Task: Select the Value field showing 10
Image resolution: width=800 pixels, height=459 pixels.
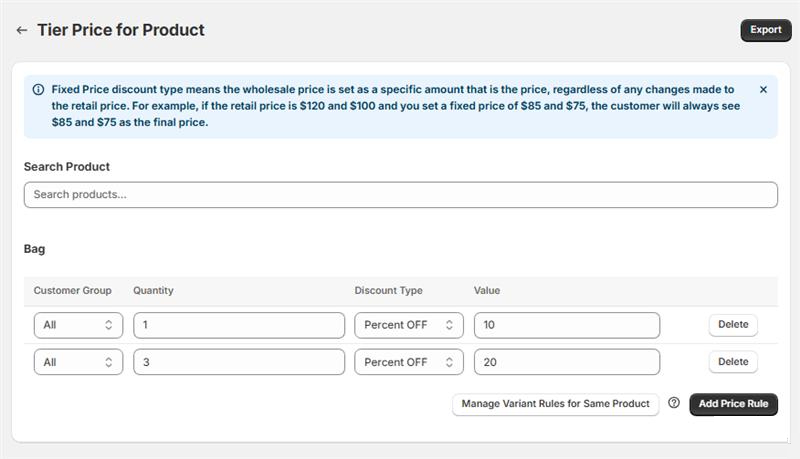Action: click(566, 325)
